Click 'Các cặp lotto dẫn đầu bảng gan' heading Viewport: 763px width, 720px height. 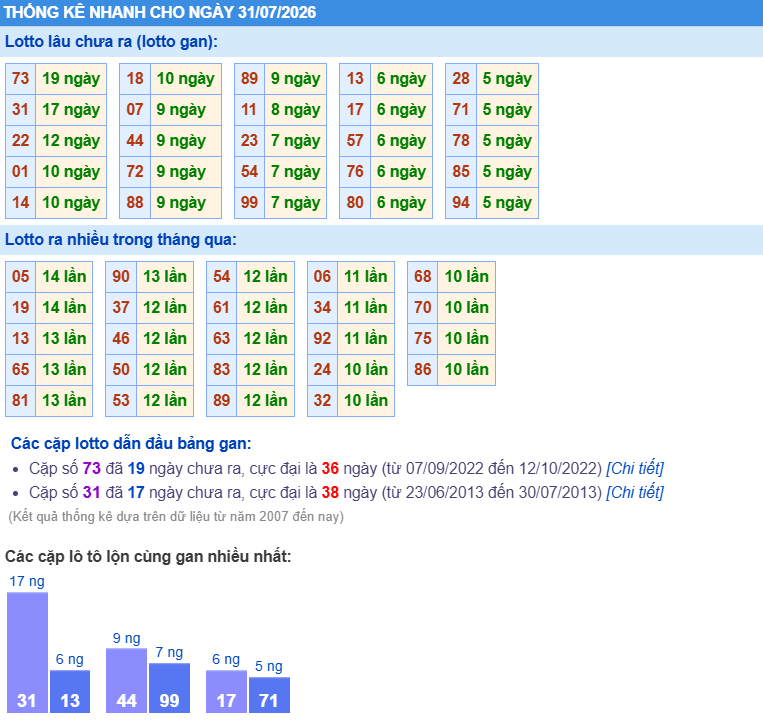point(131,443)
